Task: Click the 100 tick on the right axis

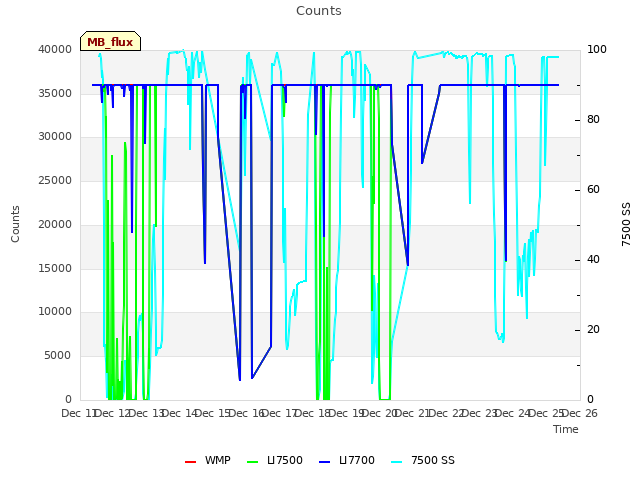Action: tap(597, 49)
